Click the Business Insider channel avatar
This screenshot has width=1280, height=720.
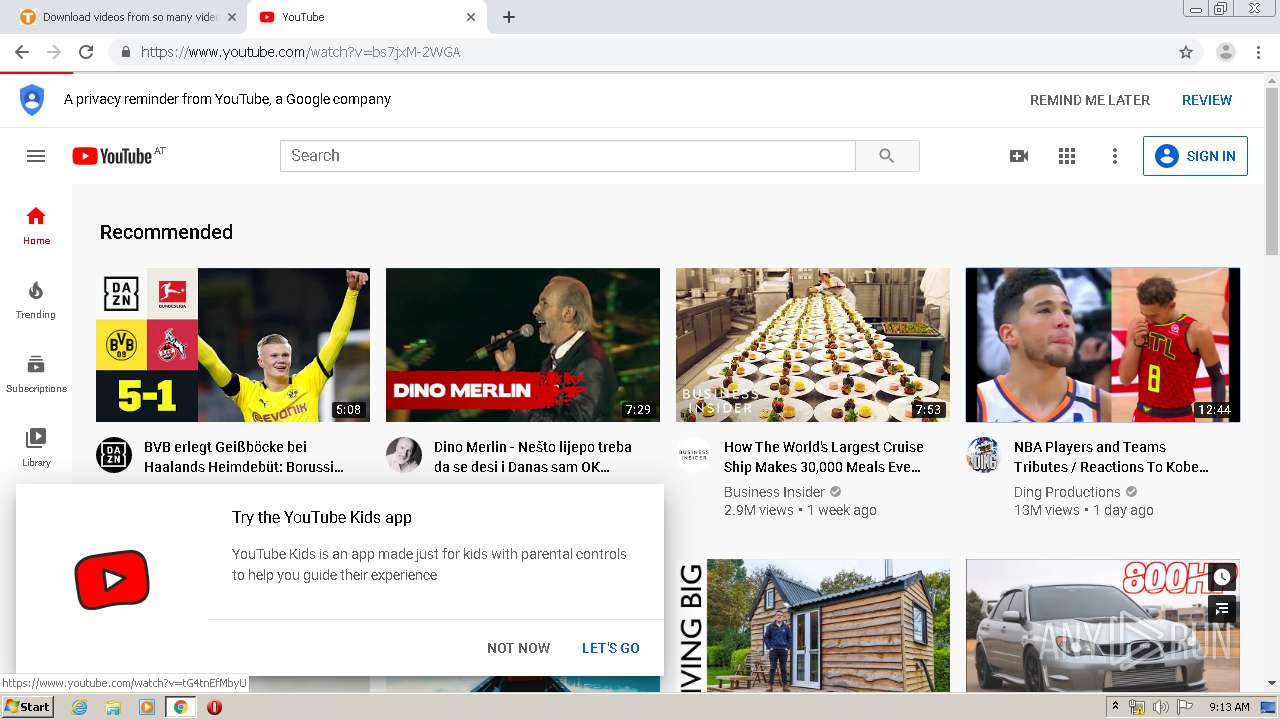pyautogui.click(x=694, y=455)
